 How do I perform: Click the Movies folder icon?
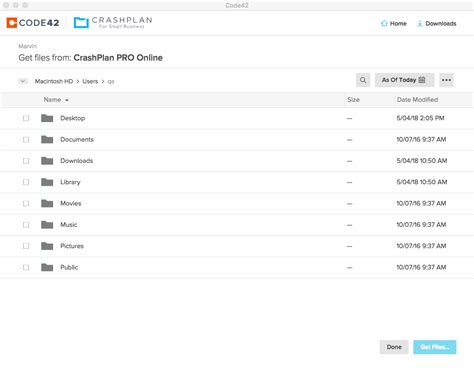pos(47,203)
